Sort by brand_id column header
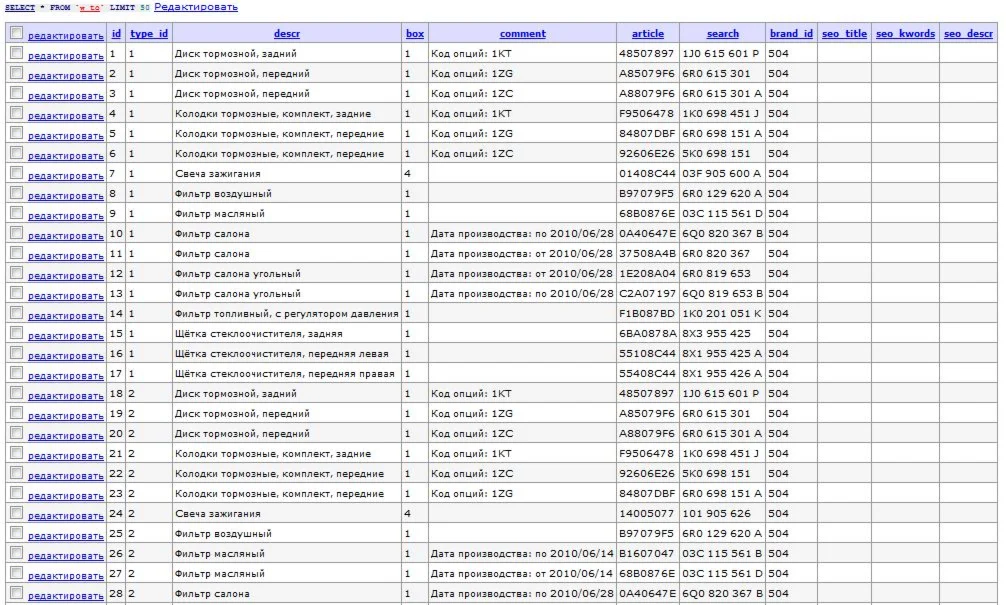Screen dimensions: 1006x605 [791, 33]
